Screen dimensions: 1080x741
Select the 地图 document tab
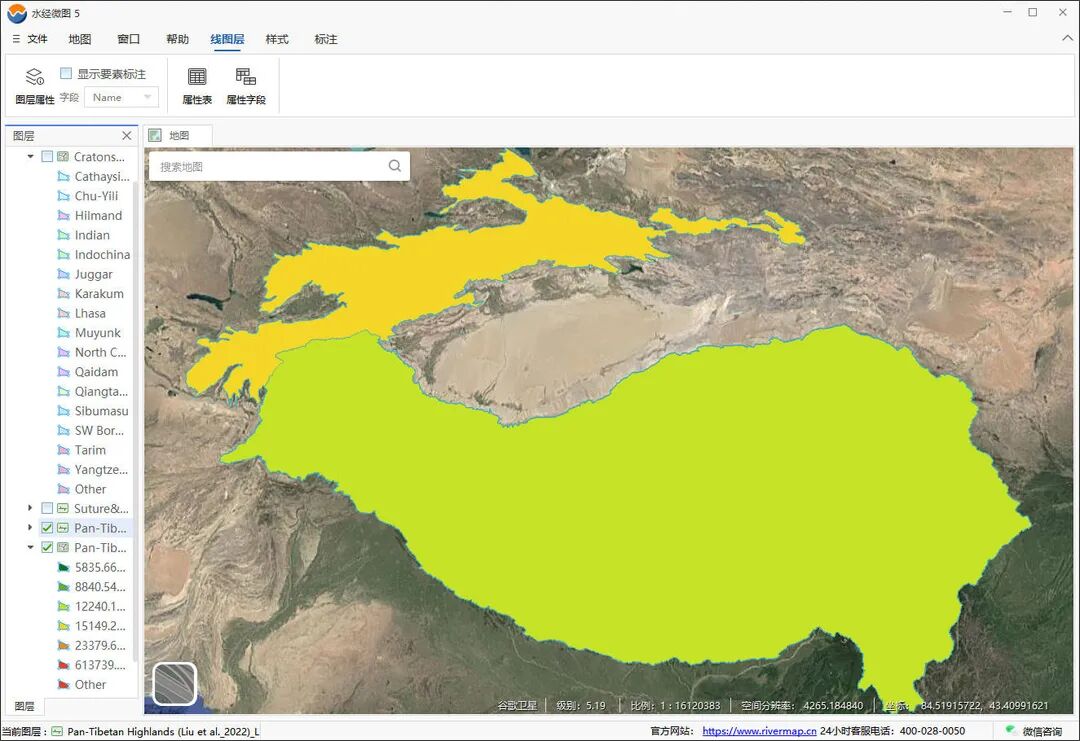coord(178,136)
